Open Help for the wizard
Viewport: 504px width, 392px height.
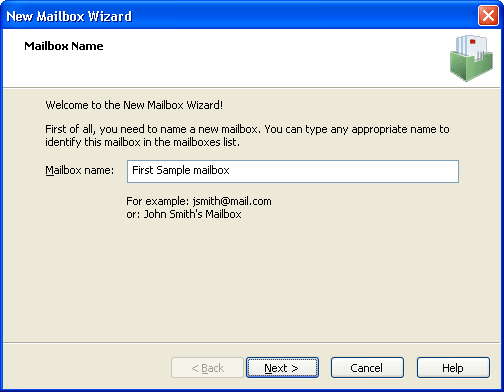pos(453,368)
